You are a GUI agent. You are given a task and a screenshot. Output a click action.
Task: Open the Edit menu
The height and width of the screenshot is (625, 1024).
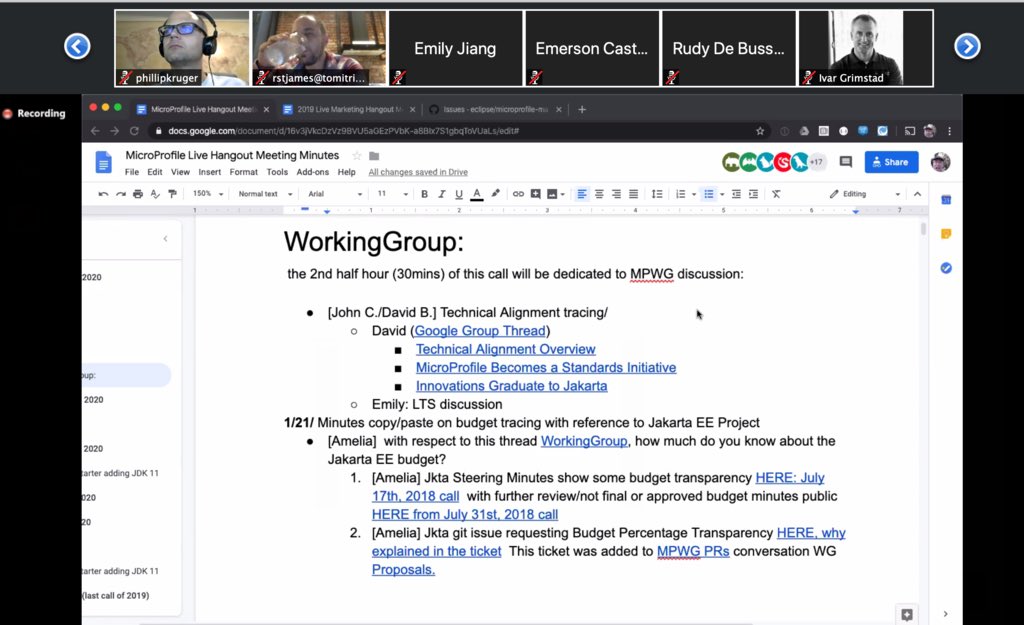[x=155, y=172]
